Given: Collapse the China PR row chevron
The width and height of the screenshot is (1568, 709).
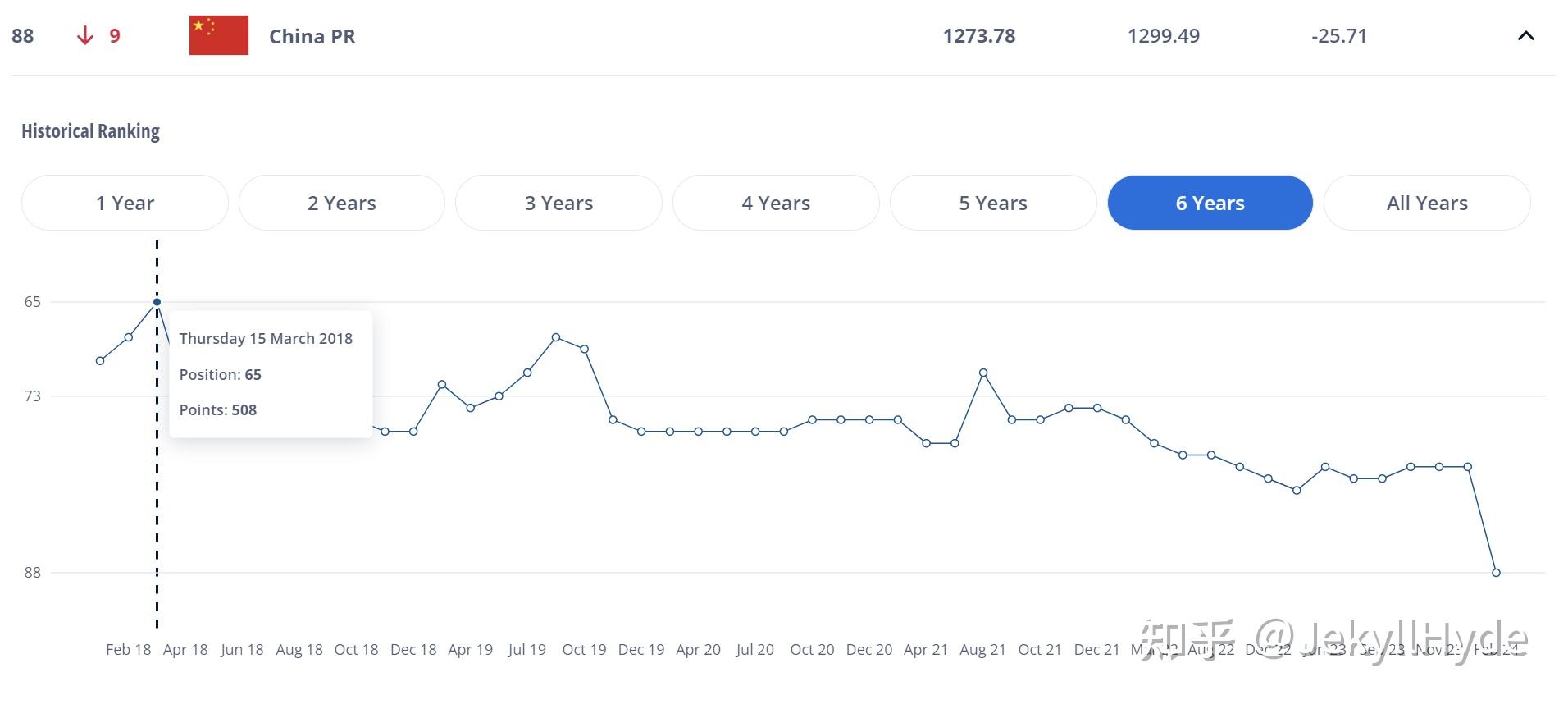Looking at the screenshot, I should [x=1525, y=36].
